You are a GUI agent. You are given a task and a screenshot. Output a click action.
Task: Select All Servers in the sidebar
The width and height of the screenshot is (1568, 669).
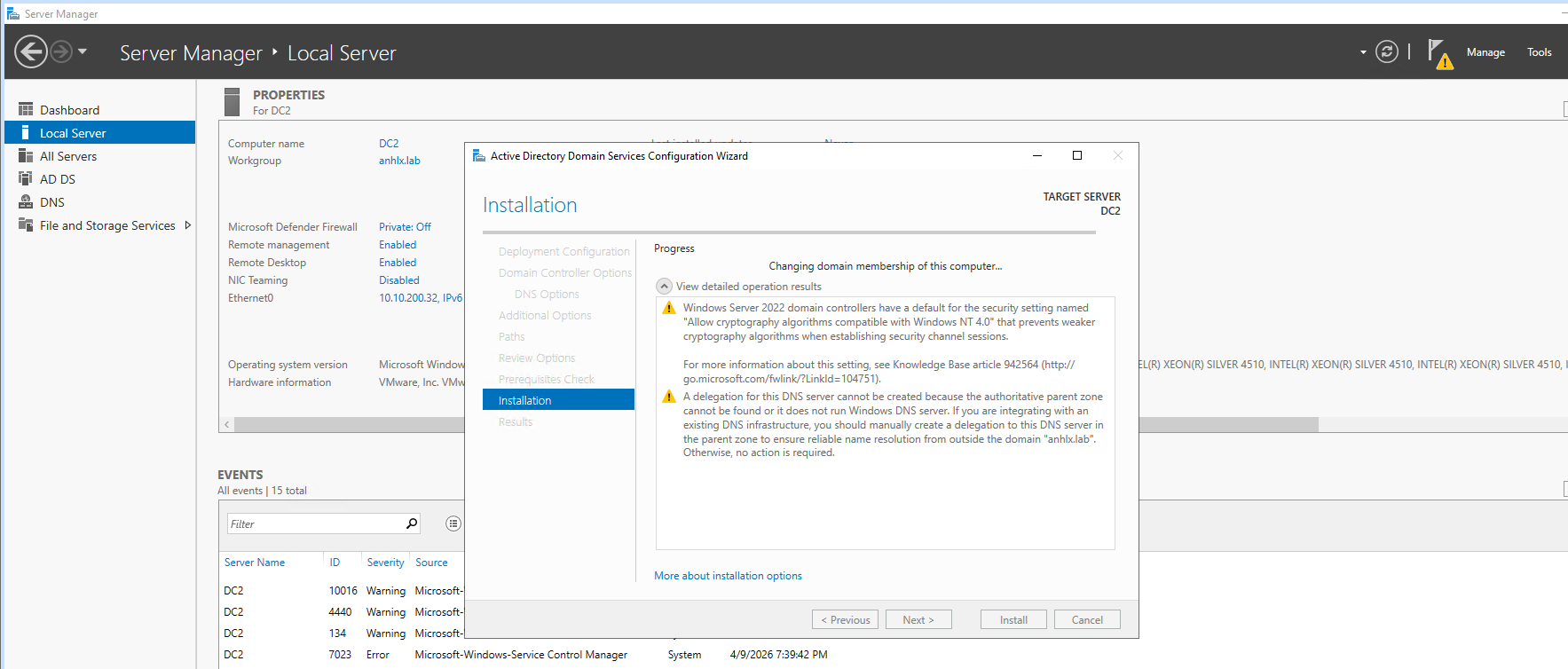[68, 156]
